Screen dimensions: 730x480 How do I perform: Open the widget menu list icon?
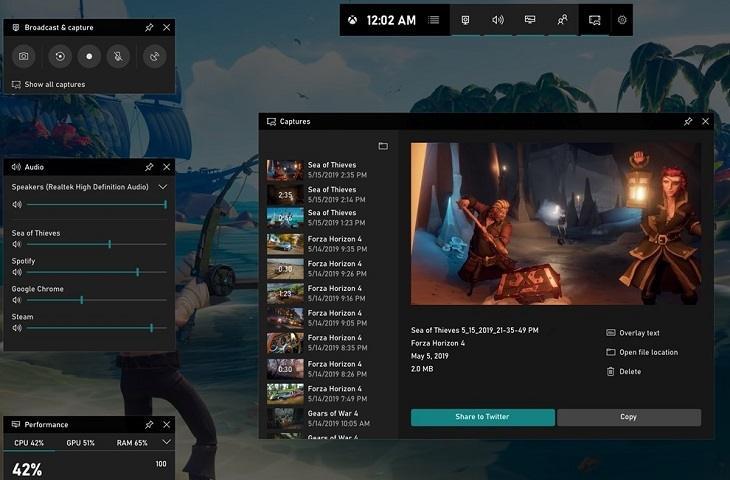point(433,20)
